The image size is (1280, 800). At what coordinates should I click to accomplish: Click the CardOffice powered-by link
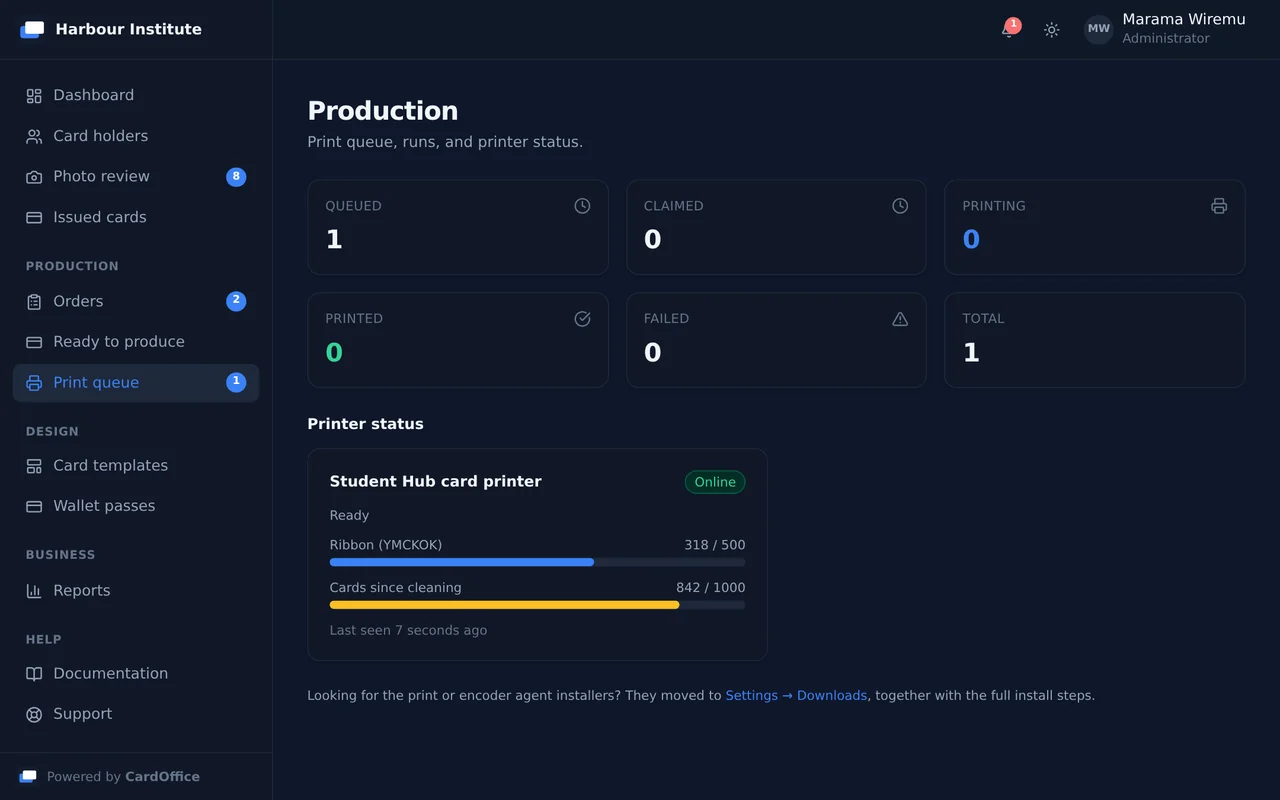pos(162,777)
